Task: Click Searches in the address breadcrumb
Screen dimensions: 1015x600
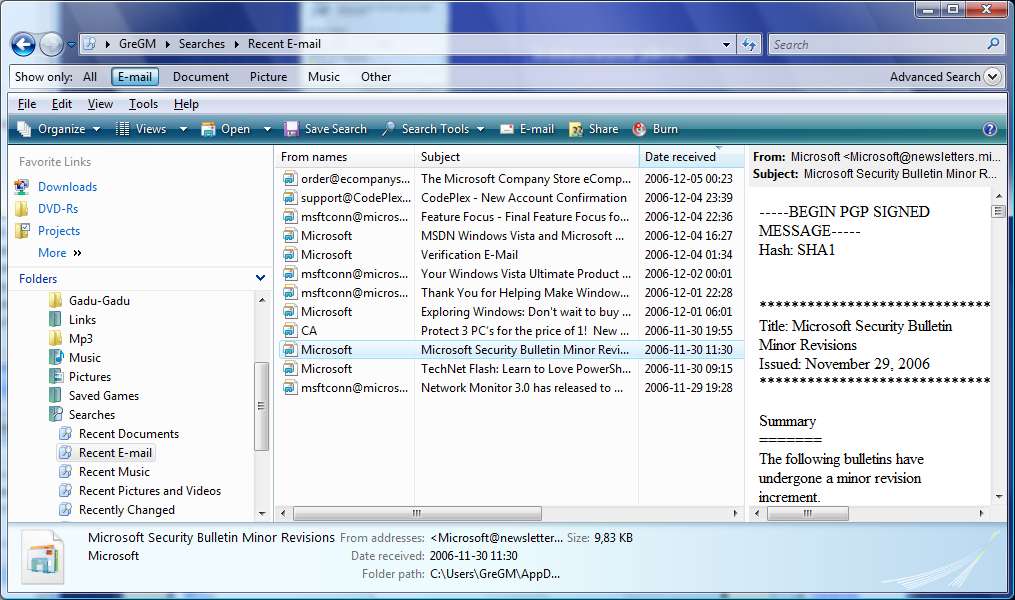Action: (201, 44)
